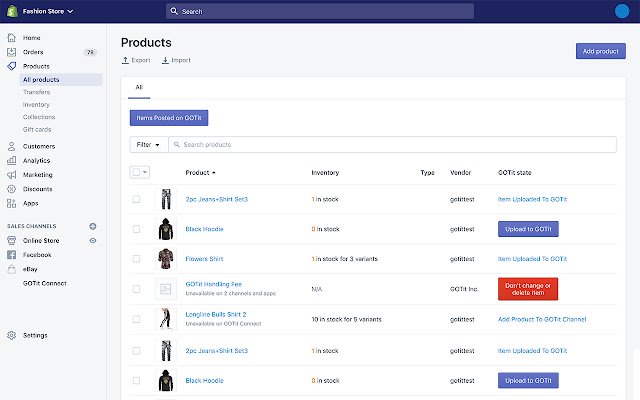This screenshot has height=400, width=640.
Task: View online store via eye icon
Action: [x=93, y=240]
